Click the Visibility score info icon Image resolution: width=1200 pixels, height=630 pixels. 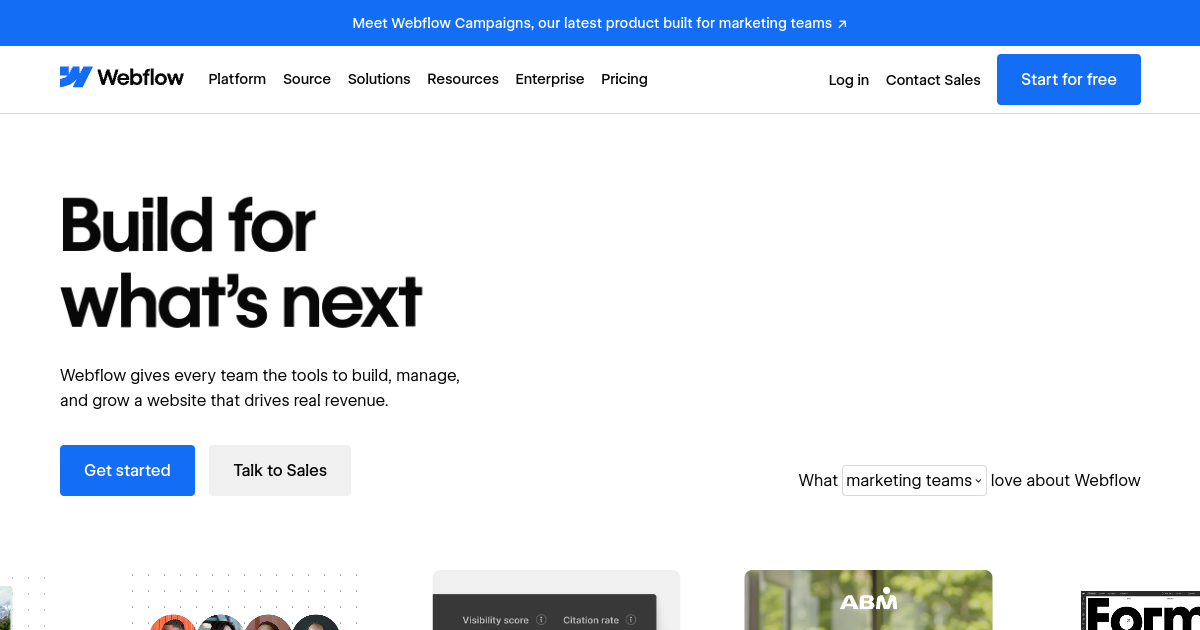[x=541, y=620]
